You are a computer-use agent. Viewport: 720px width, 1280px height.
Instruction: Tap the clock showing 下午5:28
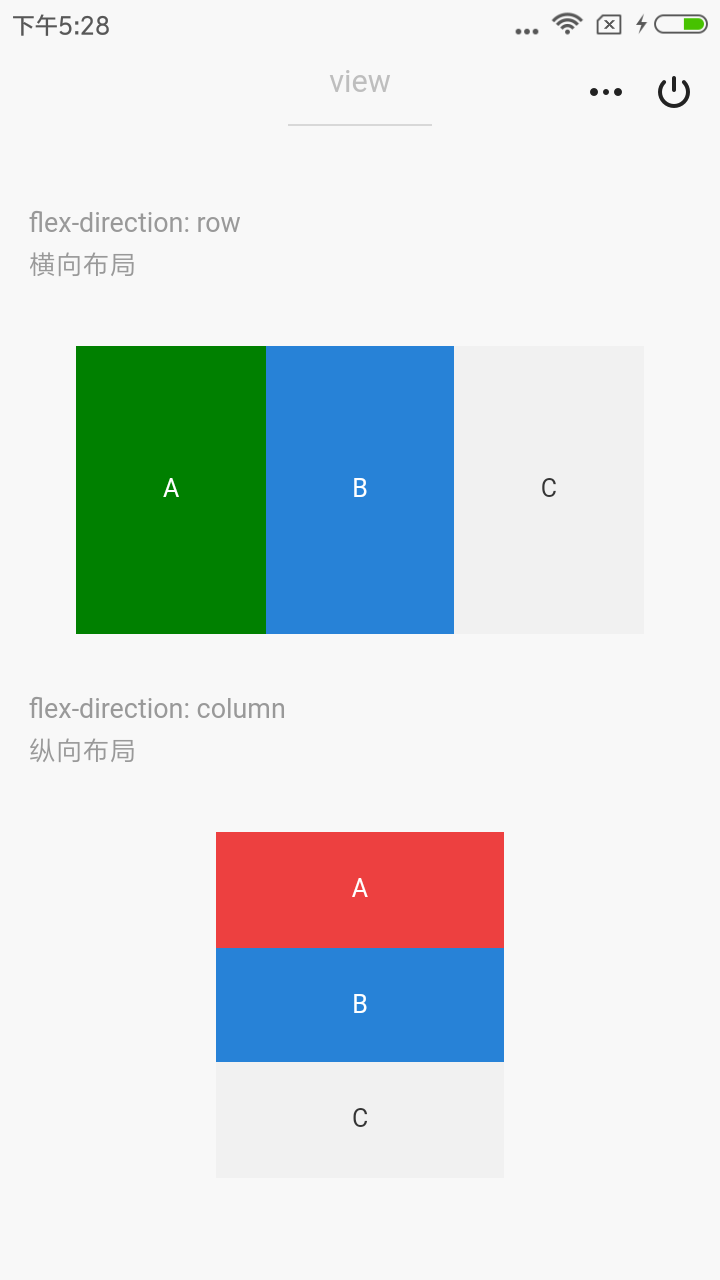pos(61,26)
